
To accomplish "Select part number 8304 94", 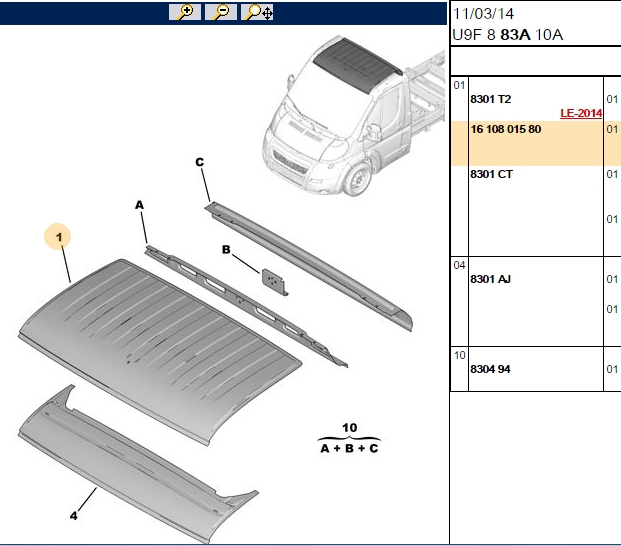I will (490, 369).
